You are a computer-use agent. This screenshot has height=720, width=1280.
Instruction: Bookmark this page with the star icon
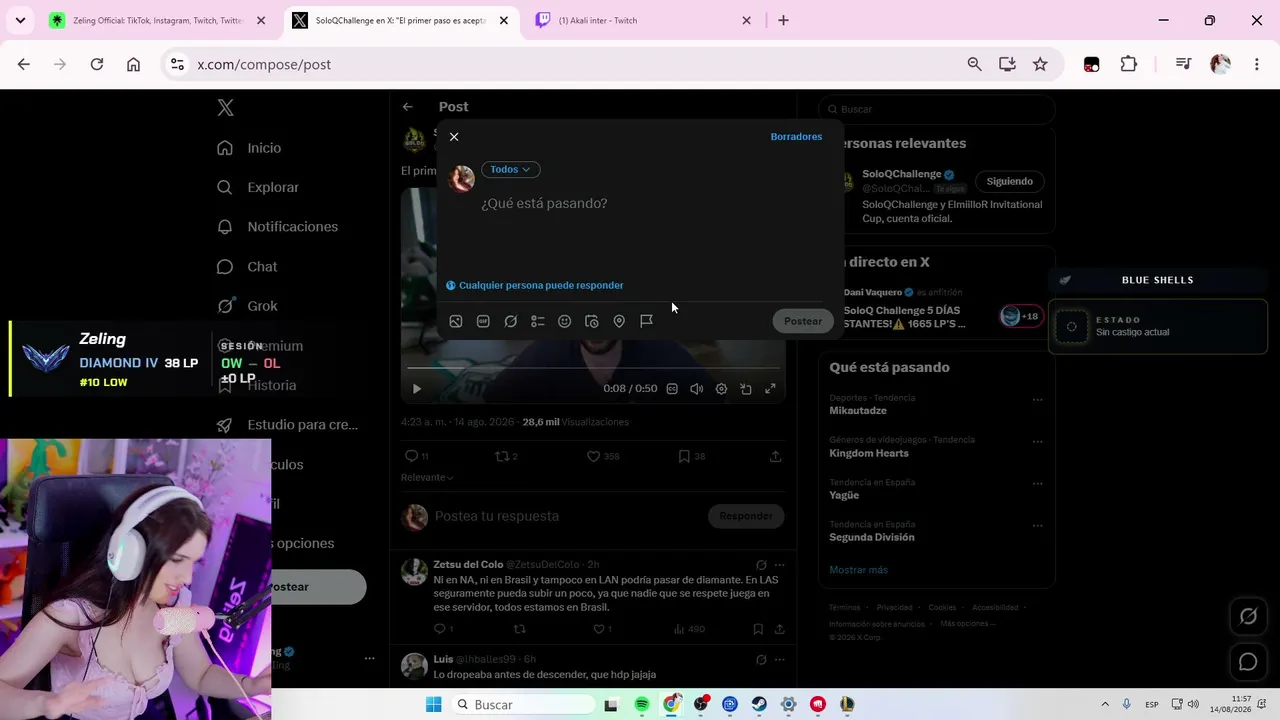(x=1040, y=64)
